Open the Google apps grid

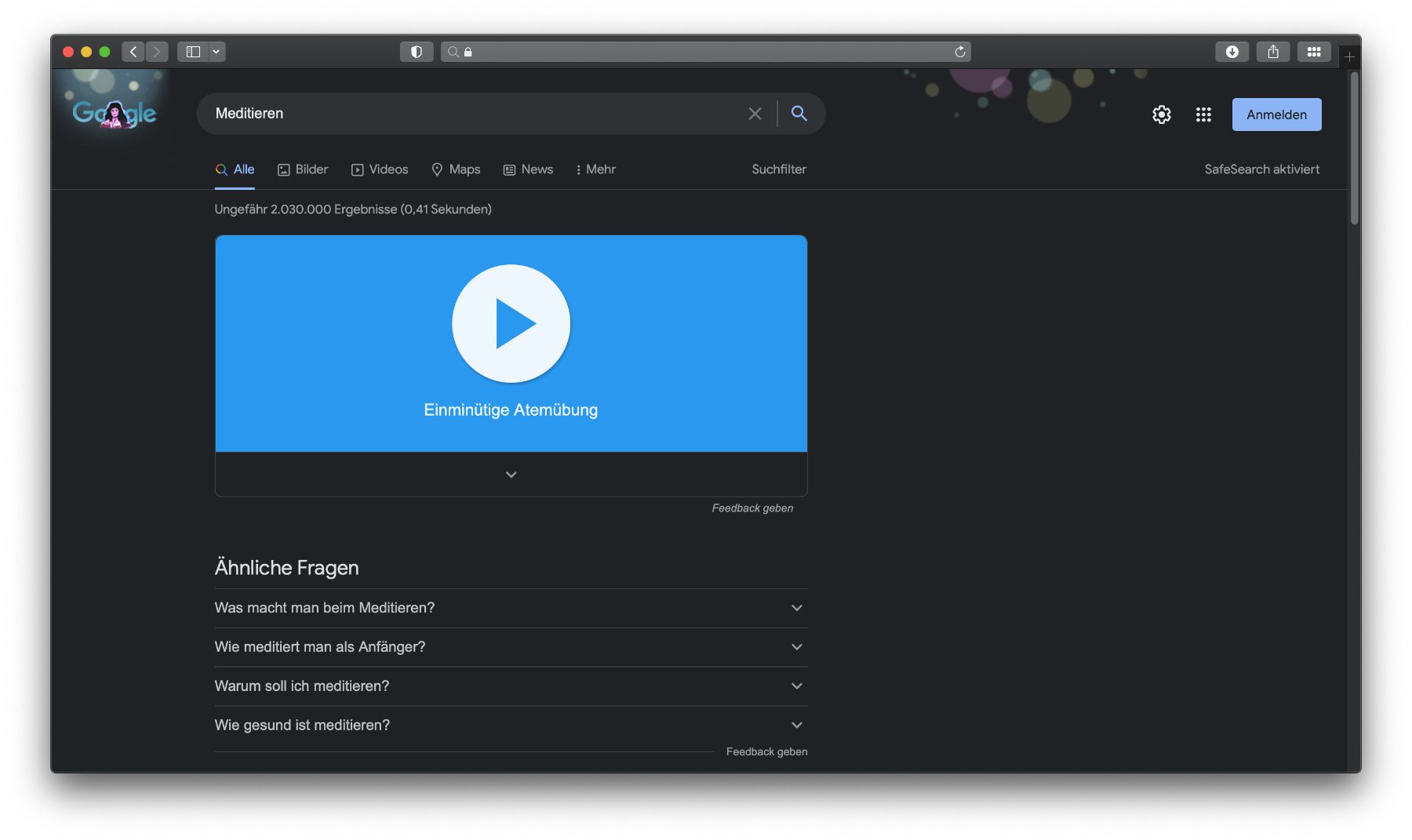click(1203, 115)
